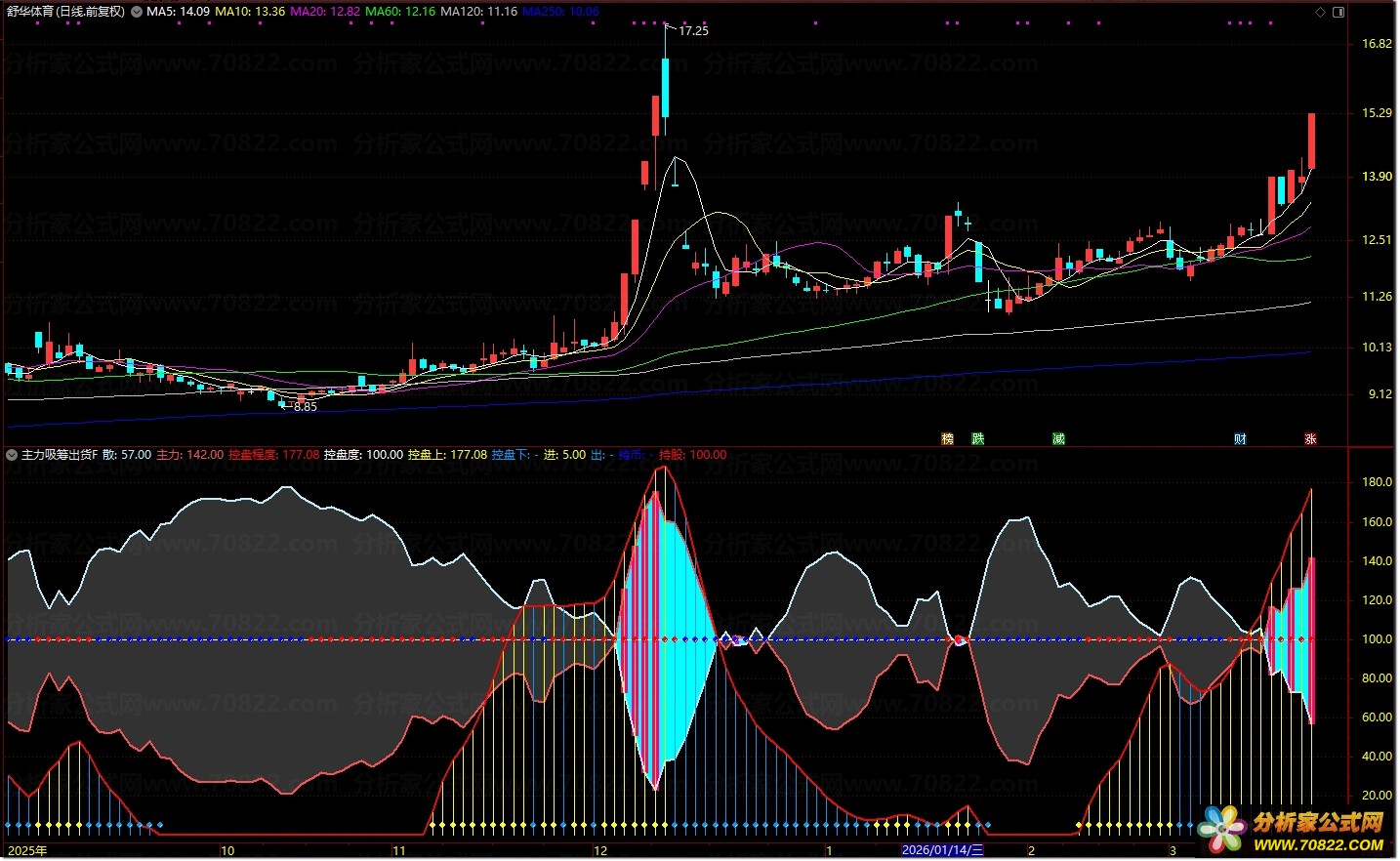Click the 100.0 indicator axis label
This screenshot has width=1400, height=861.
coord(1377,639)
